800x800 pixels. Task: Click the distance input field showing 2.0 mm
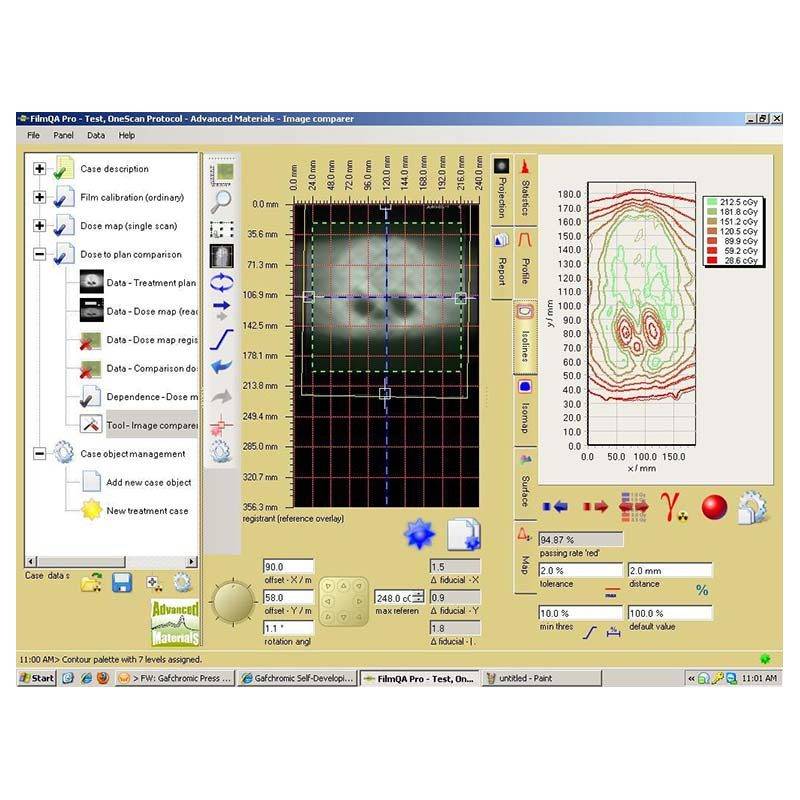[x=669, y=570]
